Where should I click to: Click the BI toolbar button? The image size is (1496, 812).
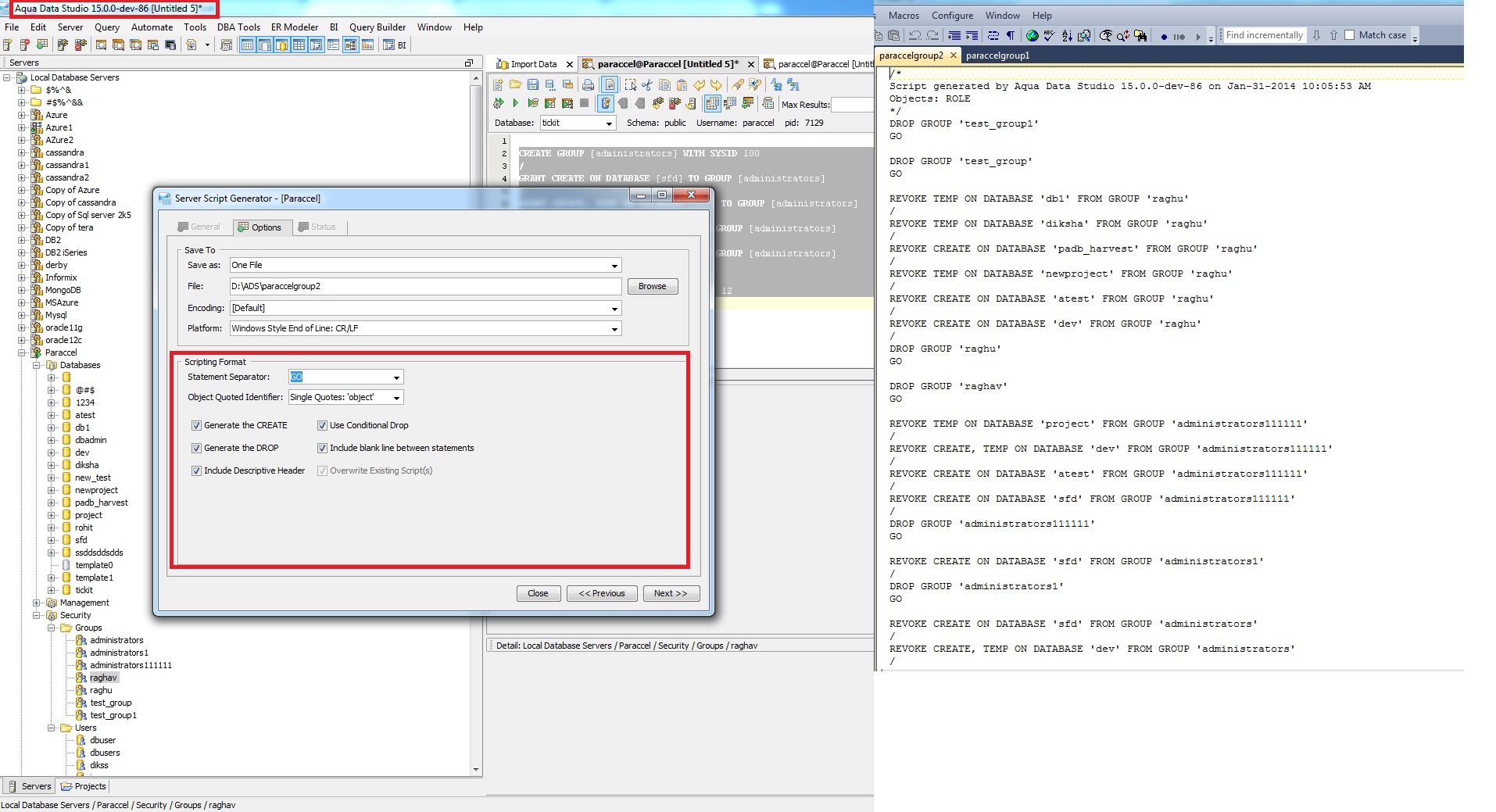tap(395, 45)
